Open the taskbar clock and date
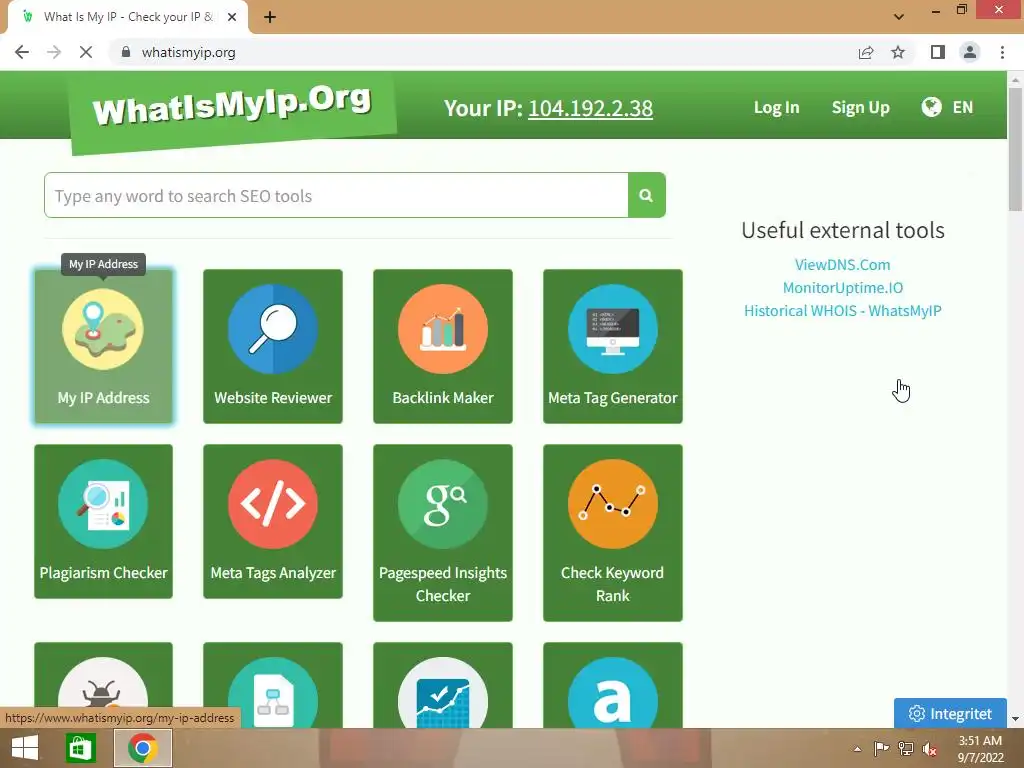Screen dimensions: 1024x768 (980, 749)
